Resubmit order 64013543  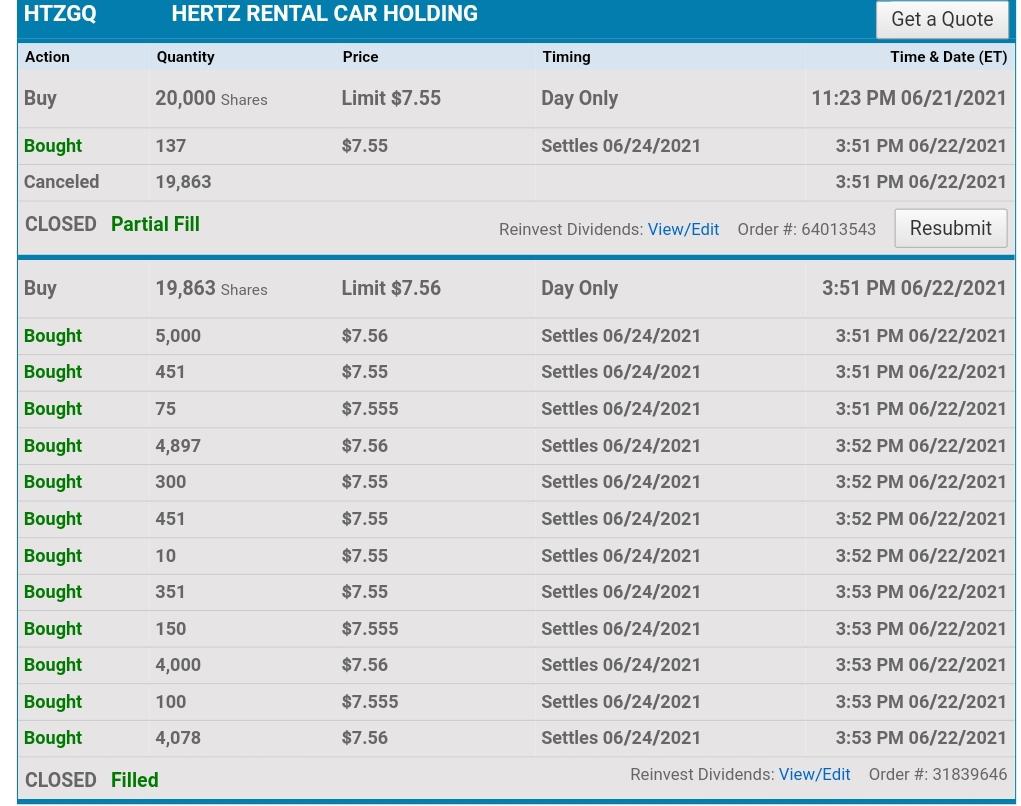tap(950, 229)
